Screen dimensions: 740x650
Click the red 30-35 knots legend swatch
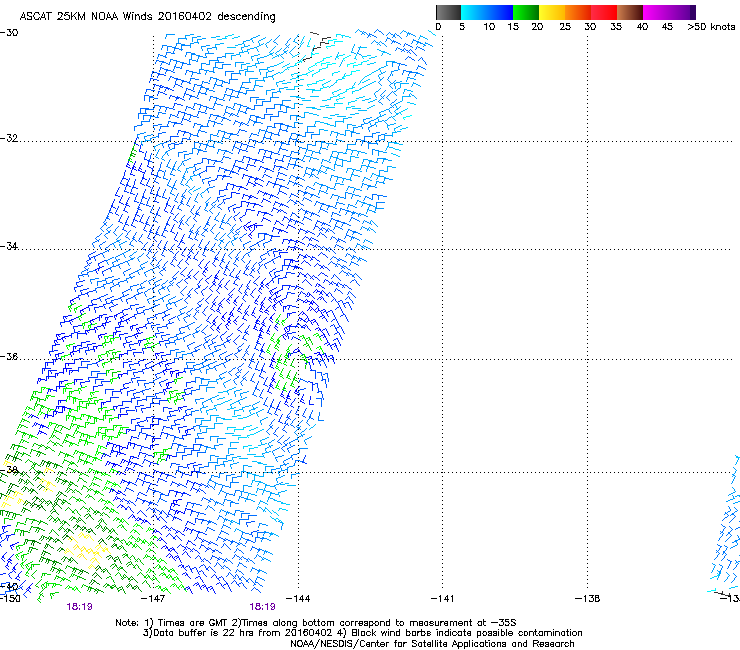604,12
